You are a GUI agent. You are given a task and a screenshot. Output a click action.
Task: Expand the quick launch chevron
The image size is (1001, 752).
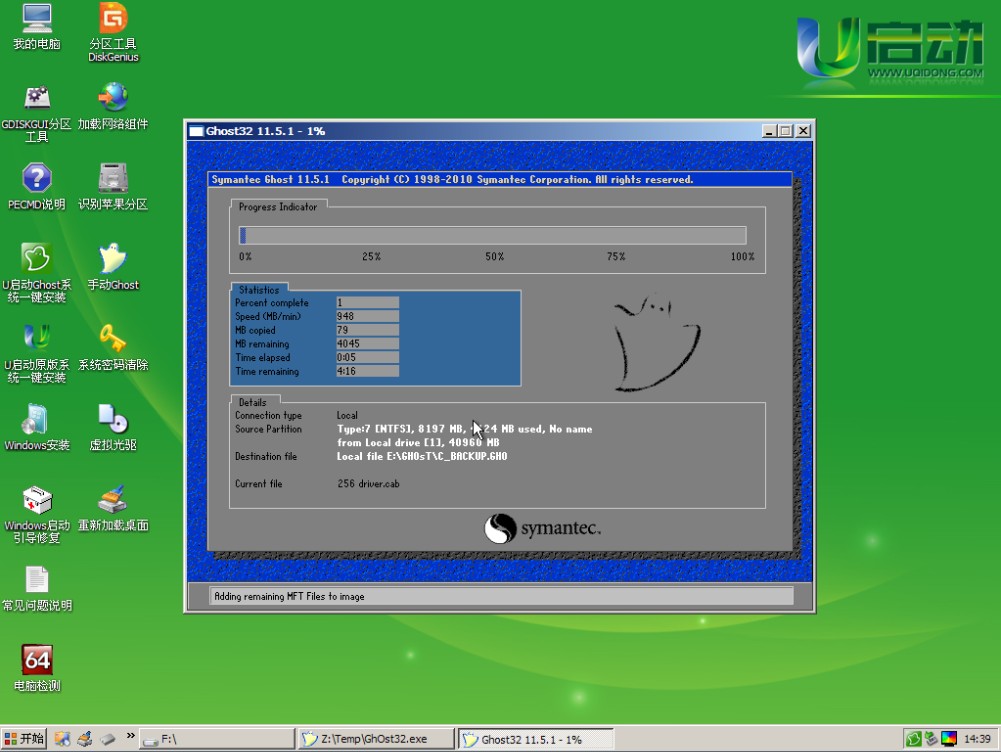(130, 736)
